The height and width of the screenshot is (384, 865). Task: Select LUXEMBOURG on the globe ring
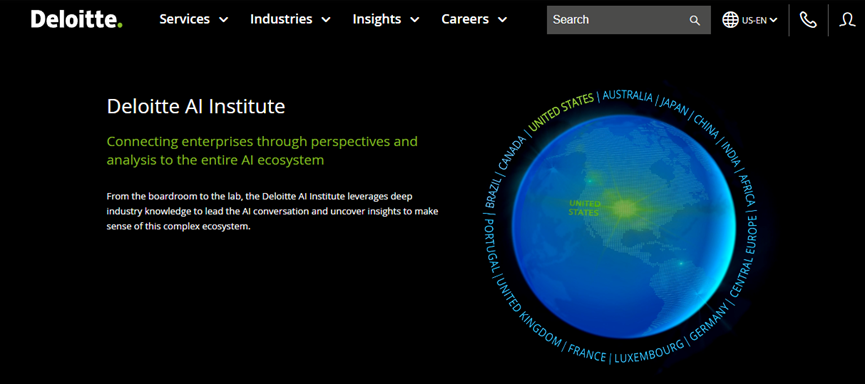point(649,351)
